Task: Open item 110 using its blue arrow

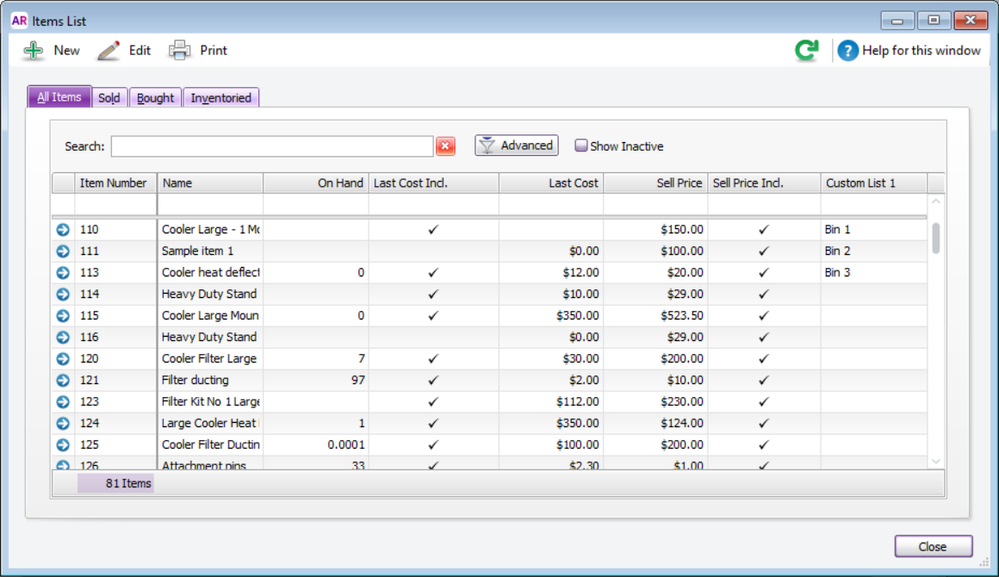Action: pos(63,230)
